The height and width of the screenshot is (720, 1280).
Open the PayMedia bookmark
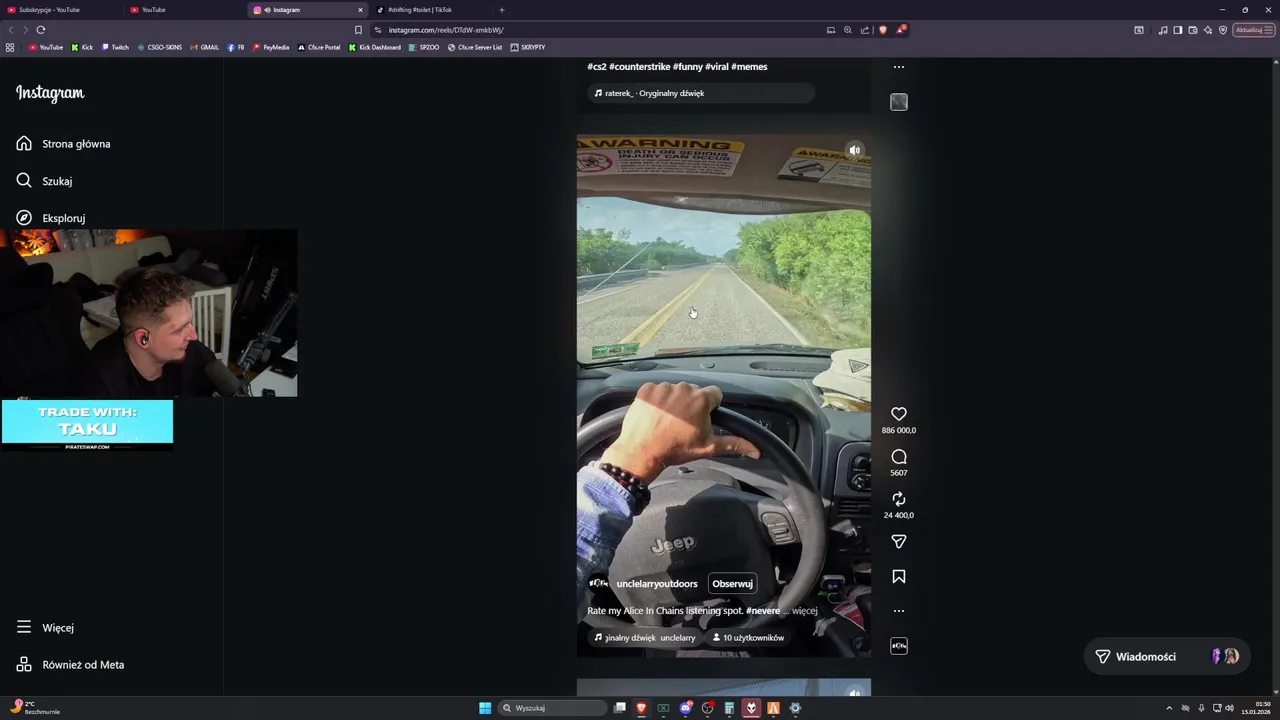[x=271, y=47]
